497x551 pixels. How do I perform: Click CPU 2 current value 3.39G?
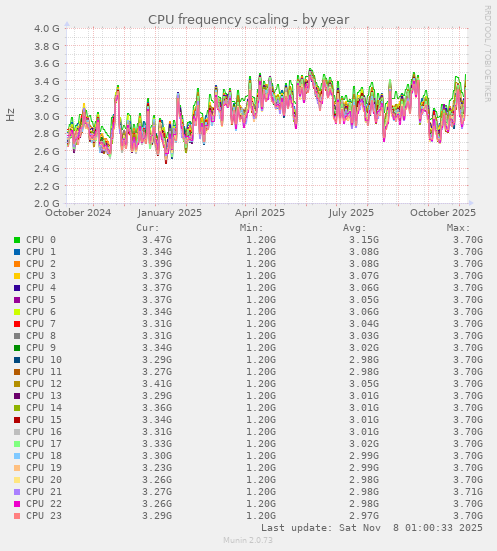click(x=157, y=264)
